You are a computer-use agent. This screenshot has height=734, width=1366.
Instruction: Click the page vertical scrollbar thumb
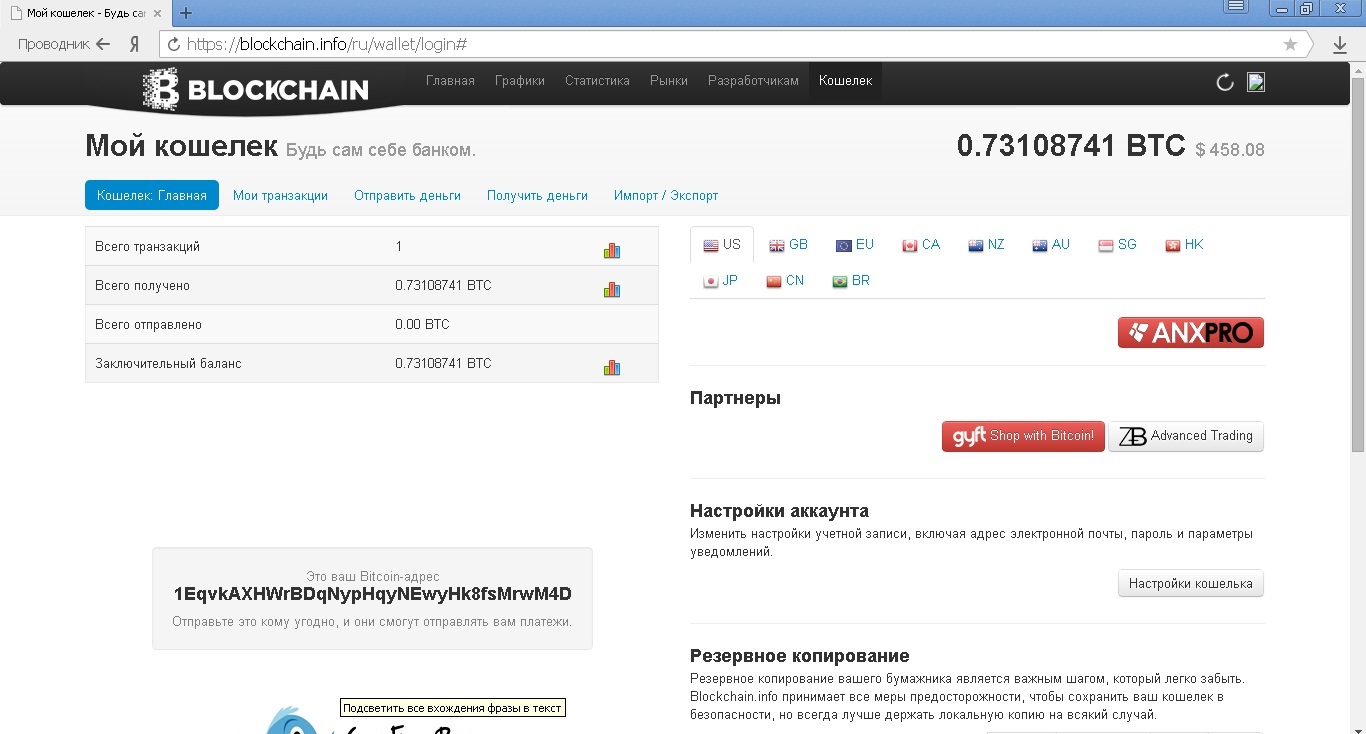(1357, 264)
